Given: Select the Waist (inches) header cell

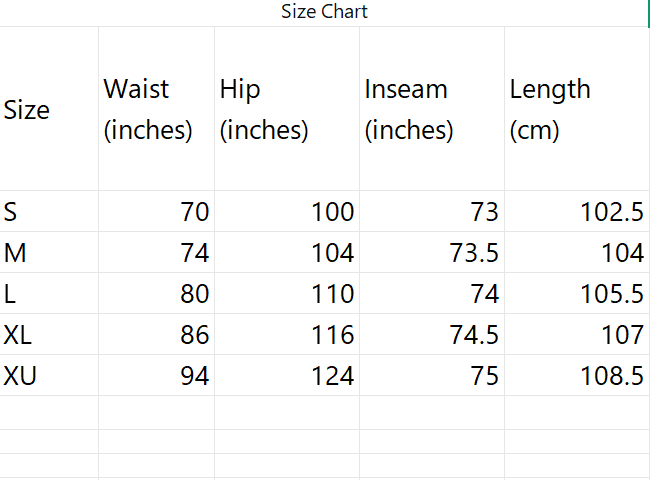Looking at the screenshot, I should (x=156, y=109).
